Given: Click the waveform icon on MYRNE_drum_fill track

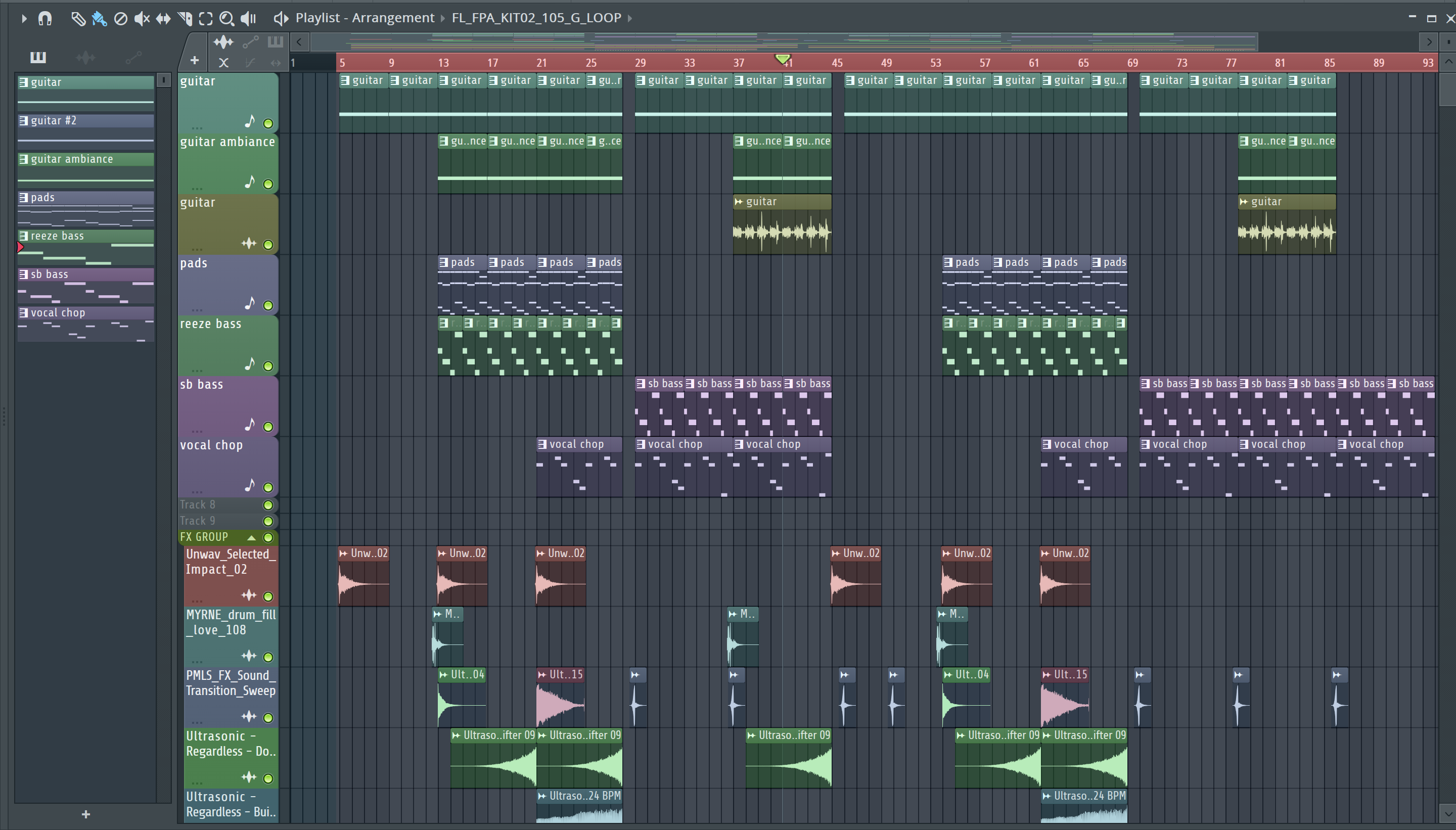Looking at the screenshot, I should click(x=249, y=656).
